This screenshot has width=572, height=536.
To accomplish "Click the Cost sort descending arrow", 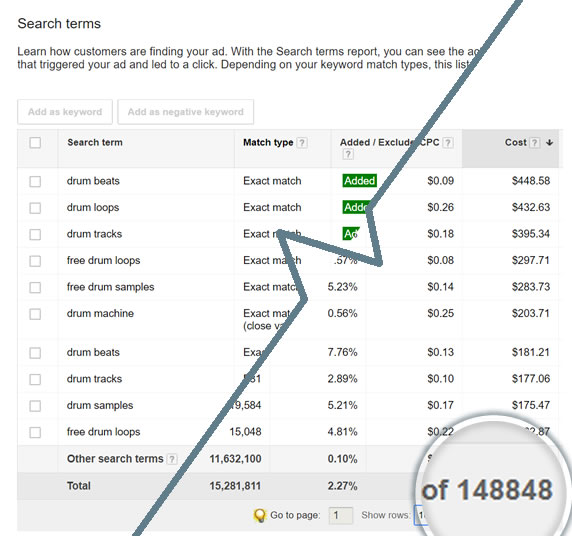I will click(x=549, y=143).
